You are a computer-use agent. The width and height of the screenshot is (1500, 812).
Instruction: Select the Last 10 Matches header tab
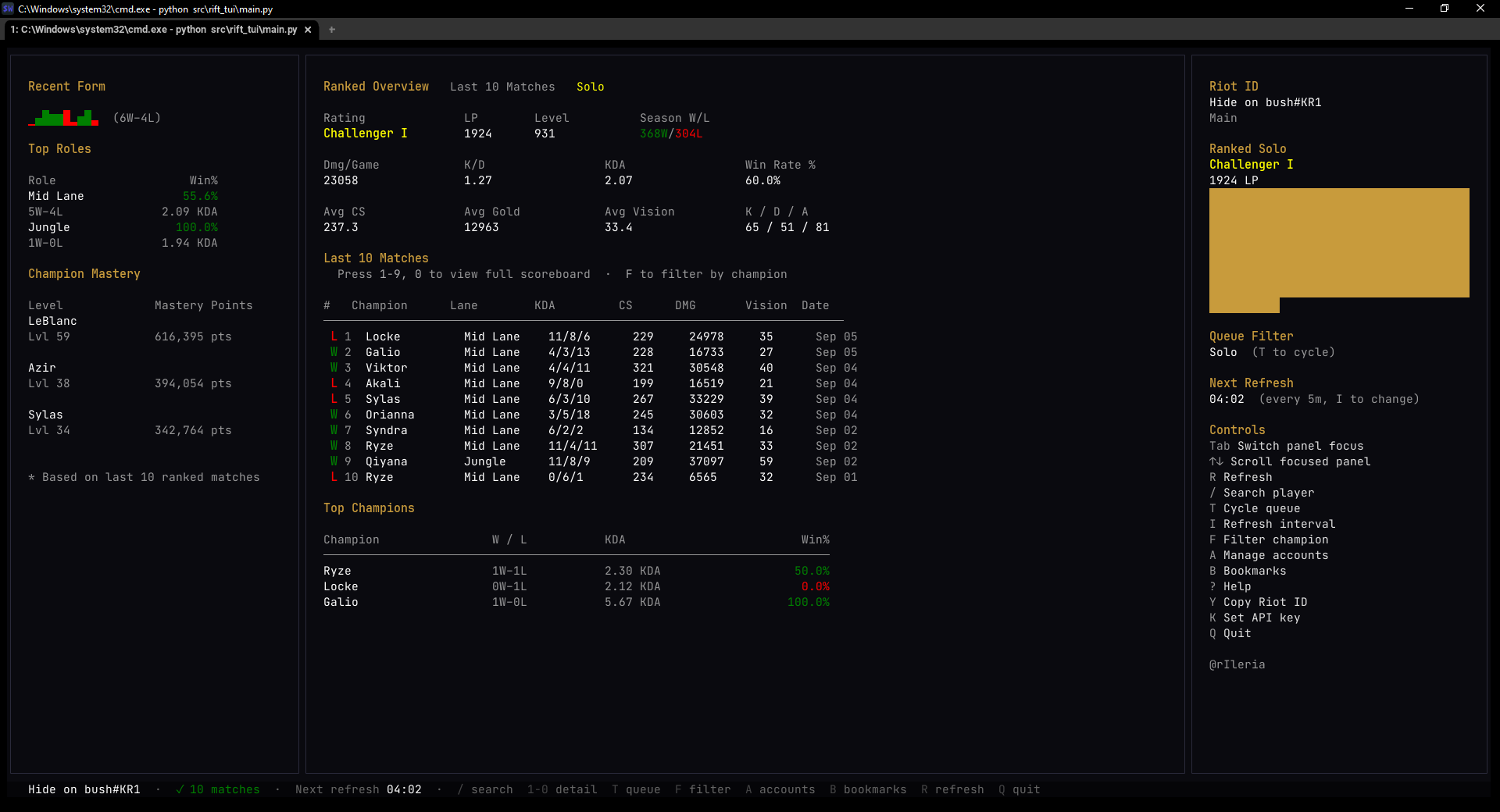502,87
